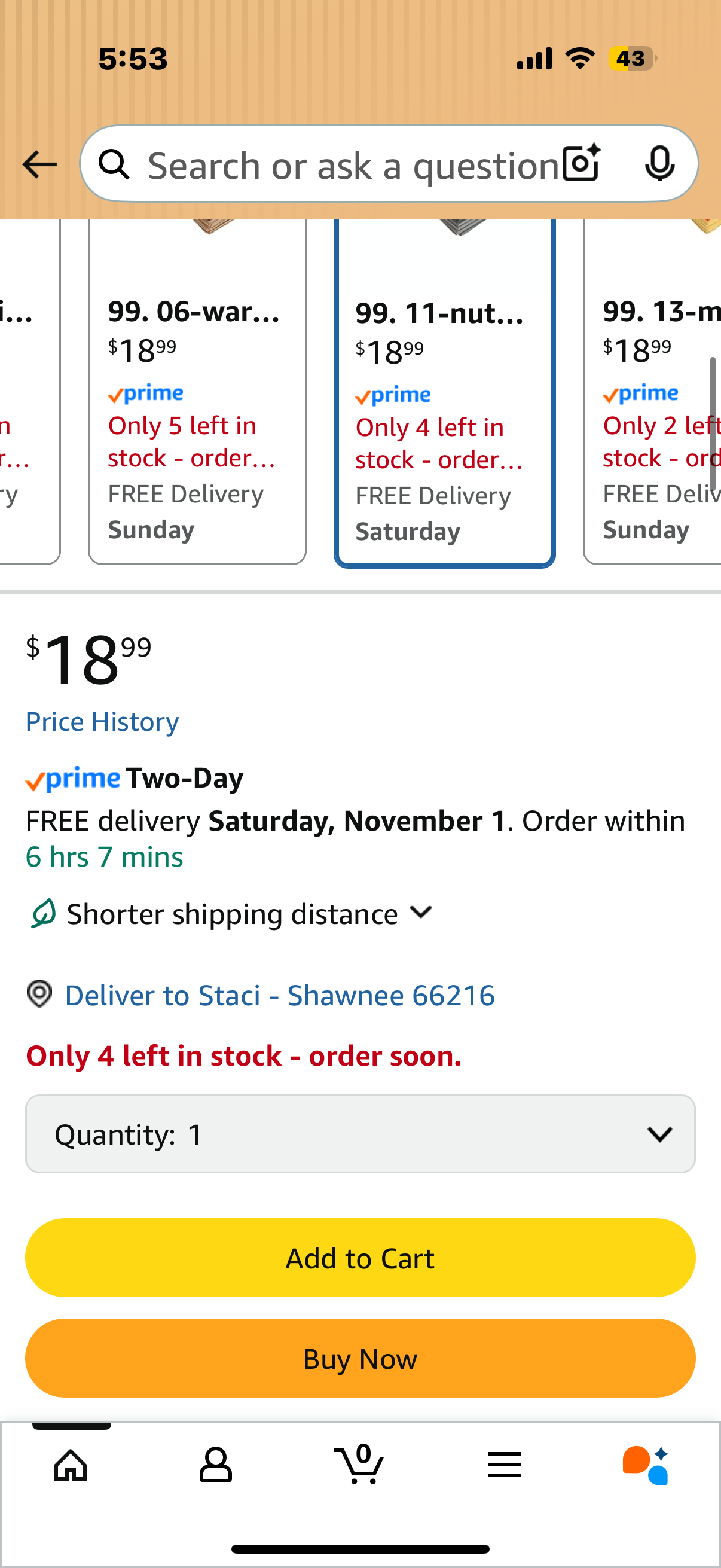721x1568 pixels.
Task: Open the hamburger menu icon
Action: (x=505, y=1465)
